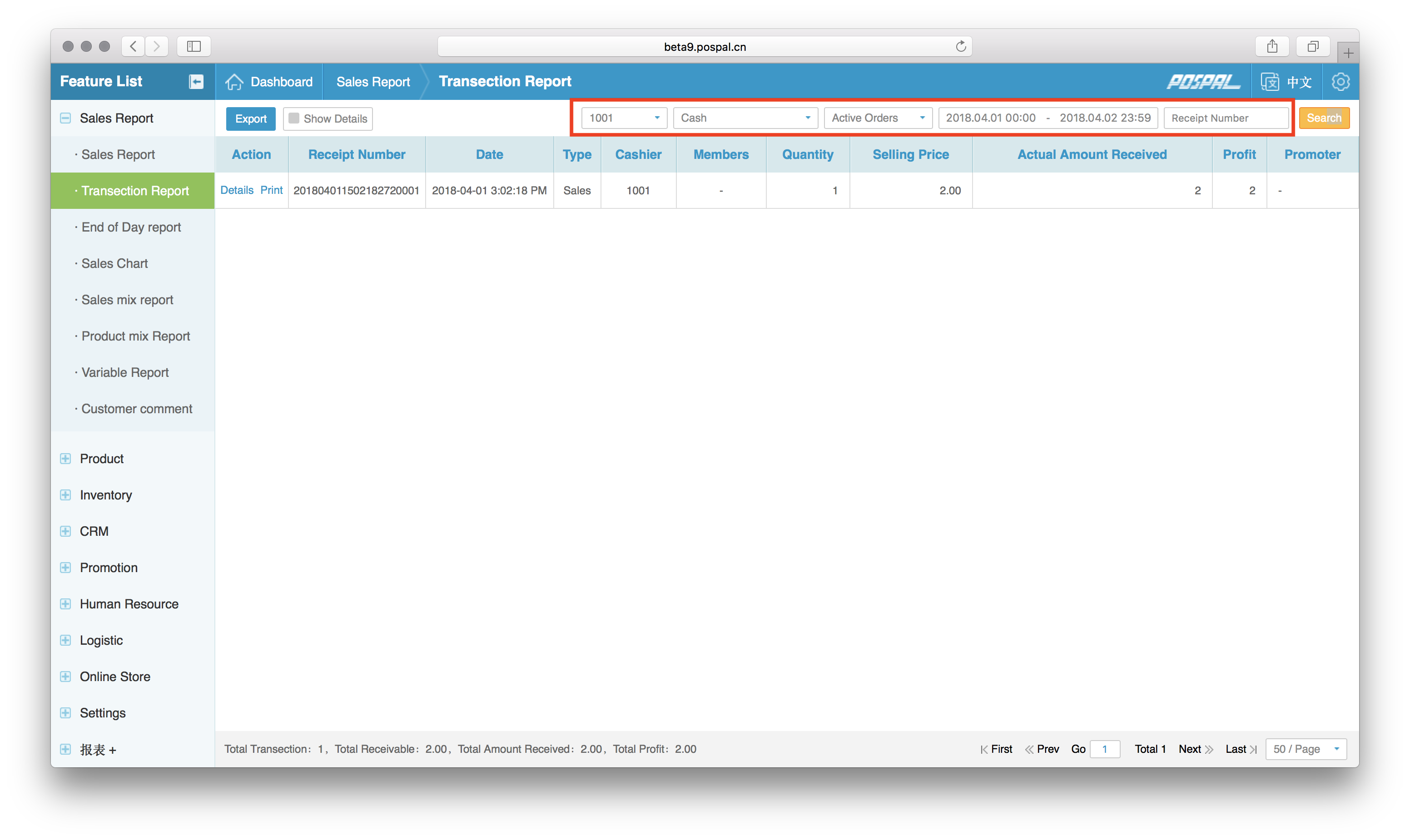Viewport: 1410px width, 840px height.
Task: Click the orange Search button
Action: pos(1323,118)
